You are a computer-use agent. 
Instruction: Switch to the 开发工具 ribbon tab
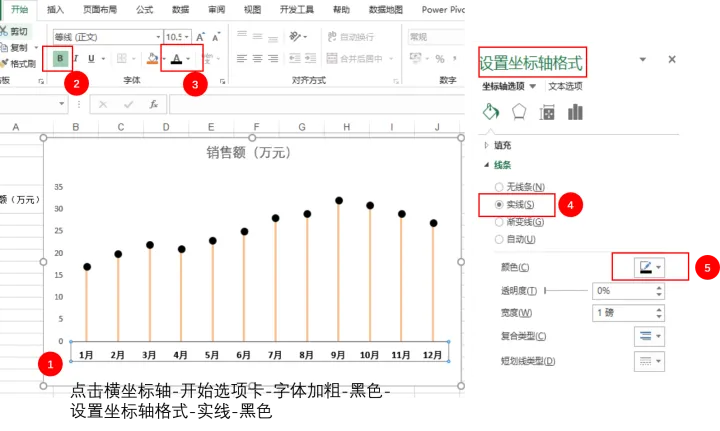coord(297,9)
